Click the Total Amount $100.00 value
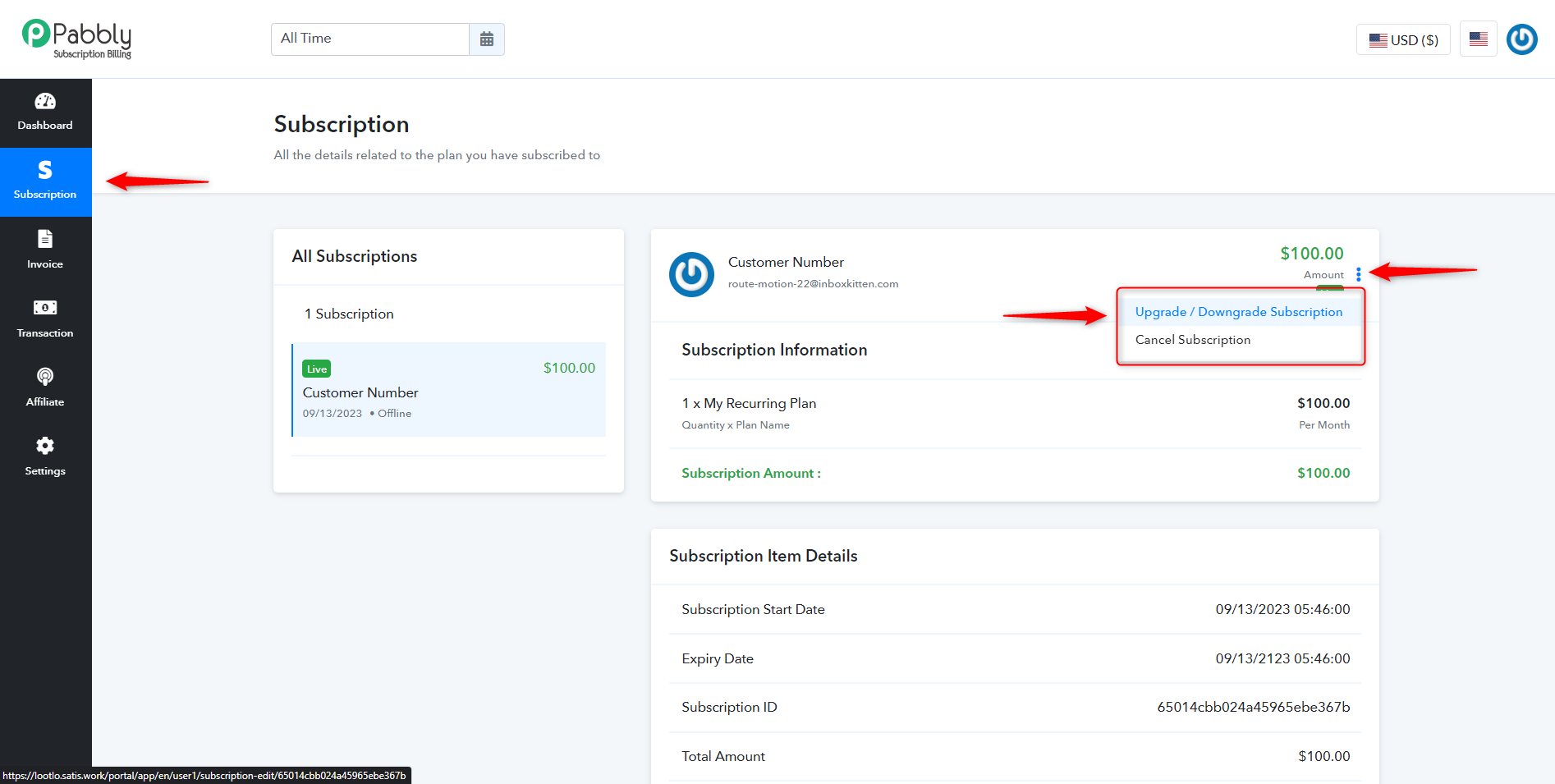1555x784 pixels. click(x=1323, y=756)
